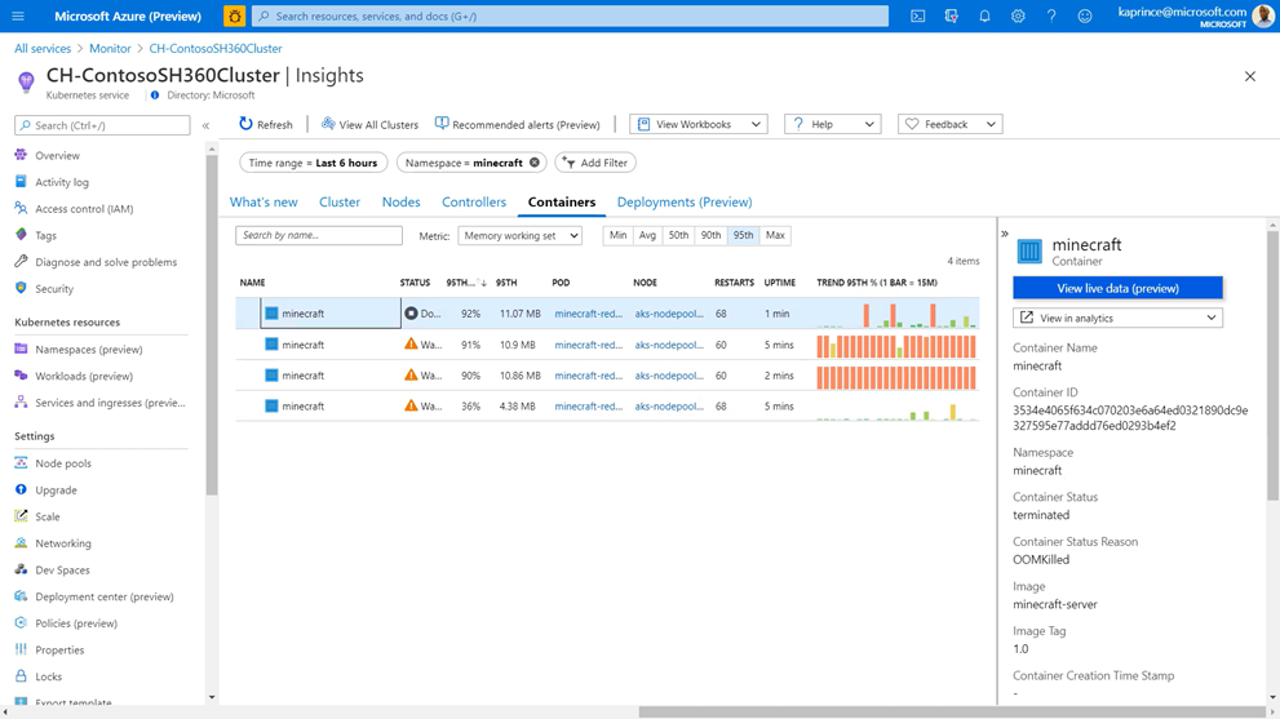Screen dimensions: 1280x719
Task: Expand the View Workbooks dropdown
Action: click(698, 124)
